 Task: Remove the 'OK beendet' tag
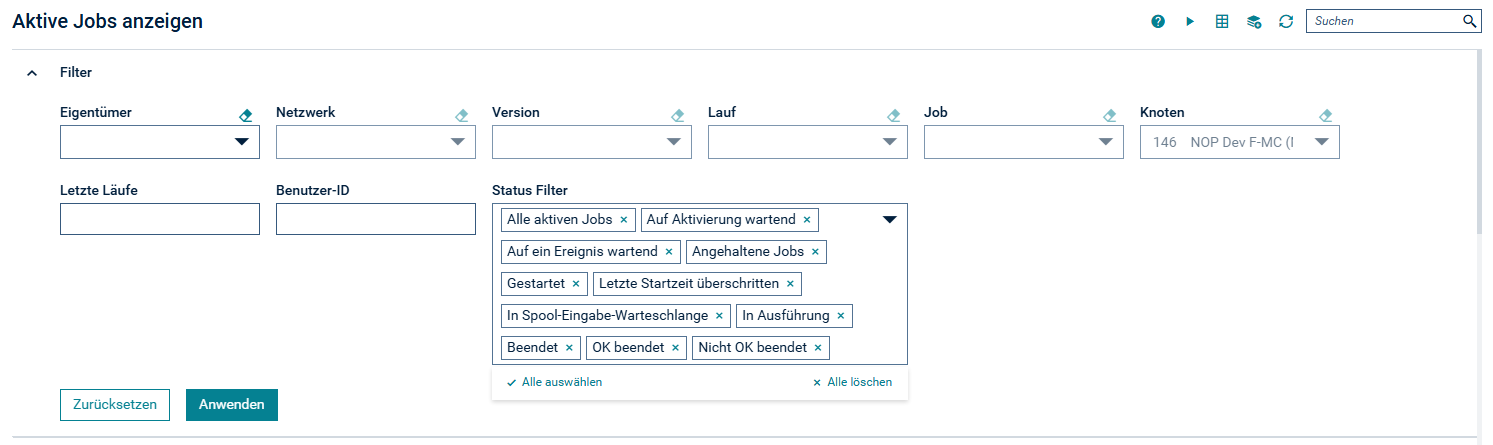(675, 348)
